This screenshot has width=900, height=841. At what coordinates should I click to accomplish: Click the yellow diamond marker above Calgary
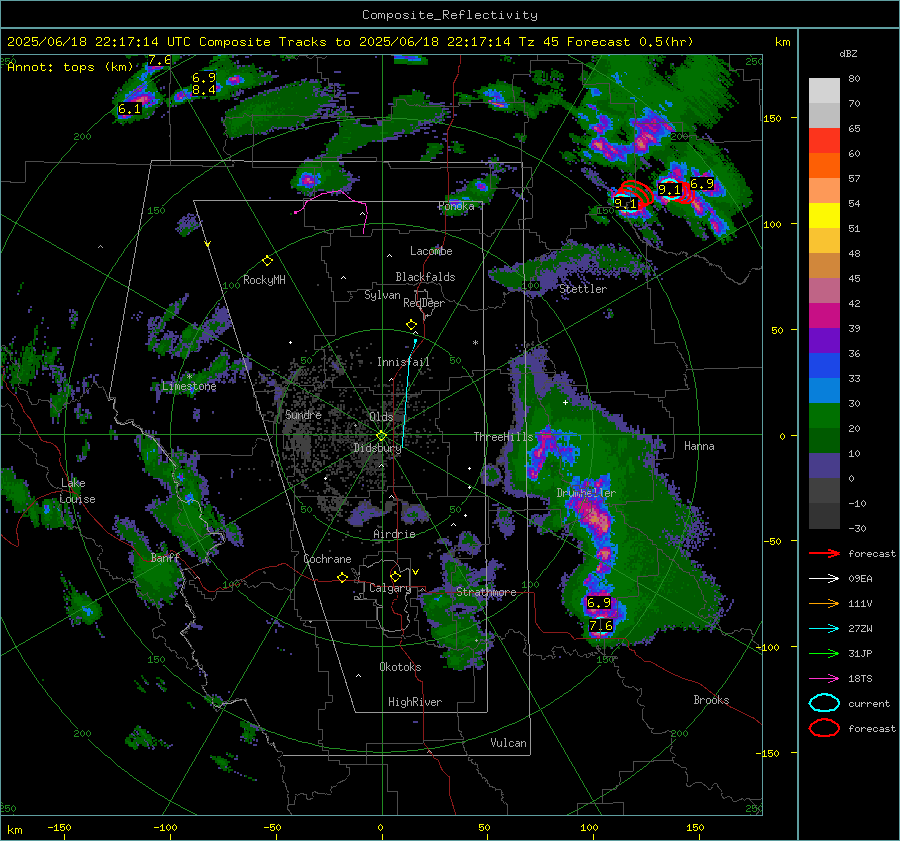click(395, 576)
